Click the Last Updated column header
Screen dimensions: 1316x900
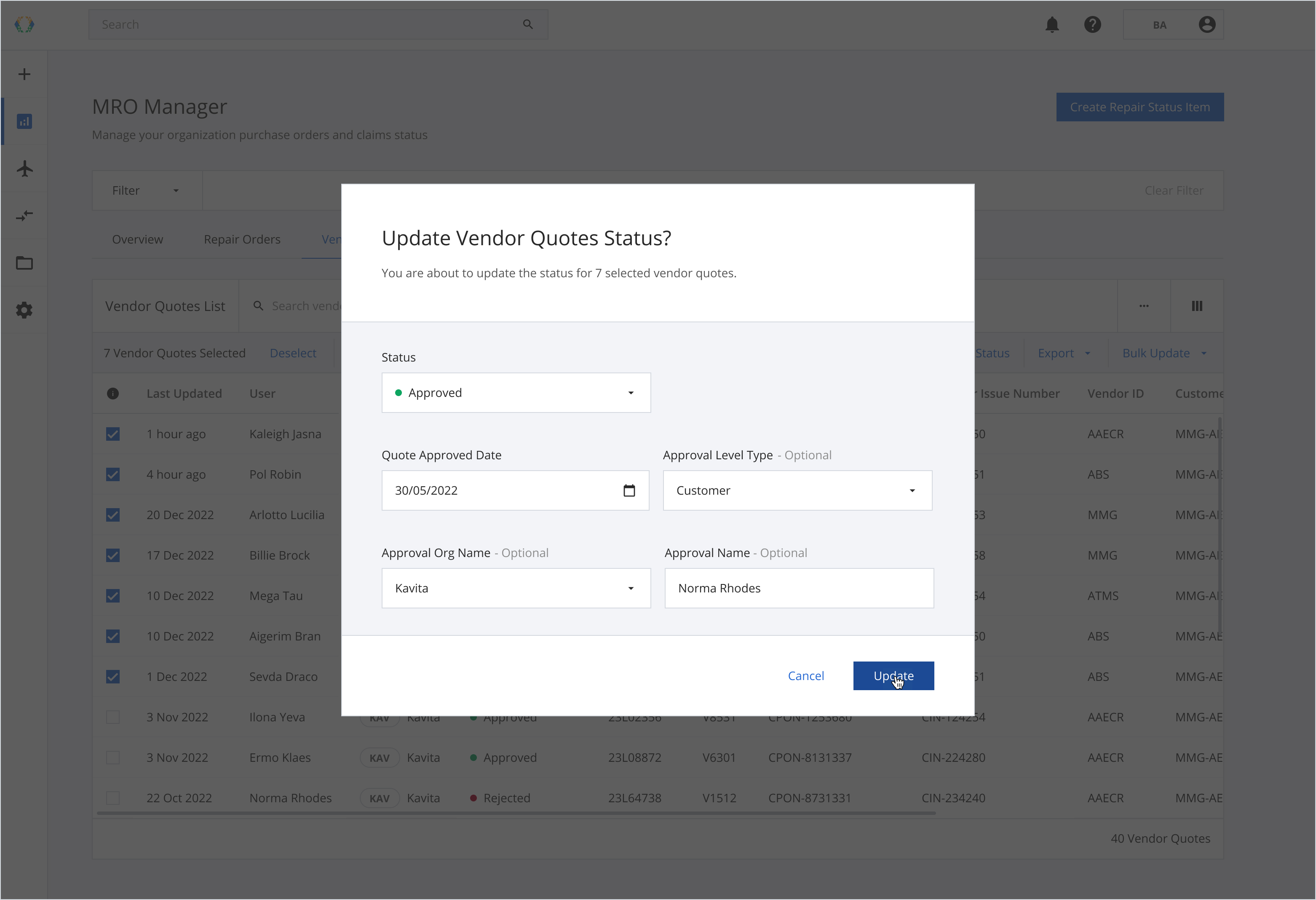(184, 394)
